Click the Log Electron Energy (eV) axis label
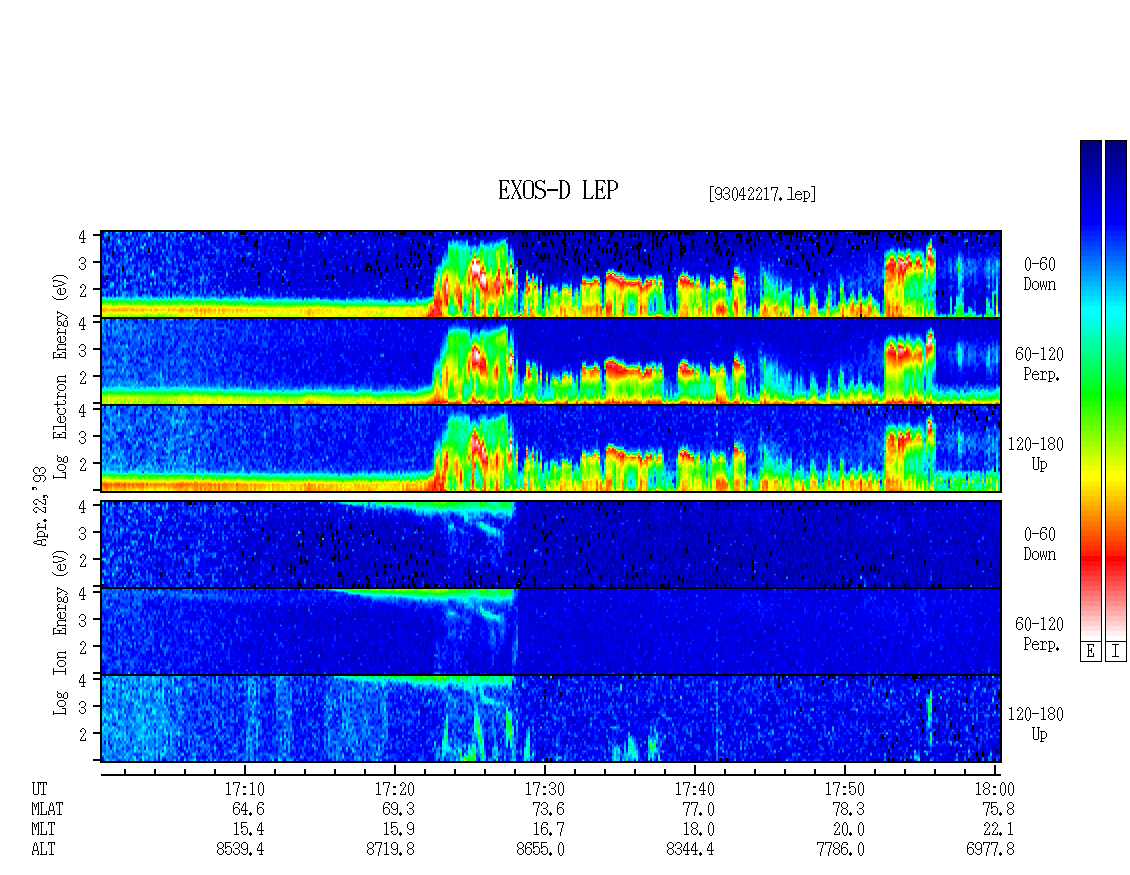The height and width of the screenshot is (875, 1130). [60, 375]
